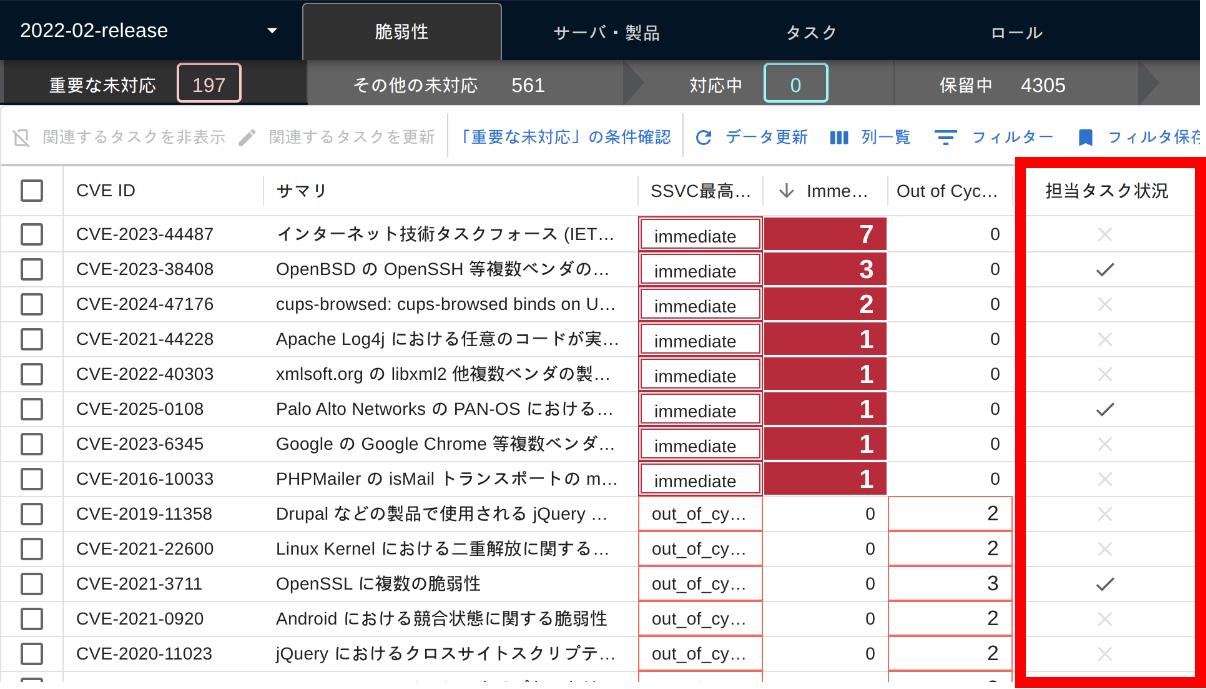This screenshot has height=689, width=1206.
Task: Click the checkmark status for CVE-2023-38408
Action: tap(1105, 269)
